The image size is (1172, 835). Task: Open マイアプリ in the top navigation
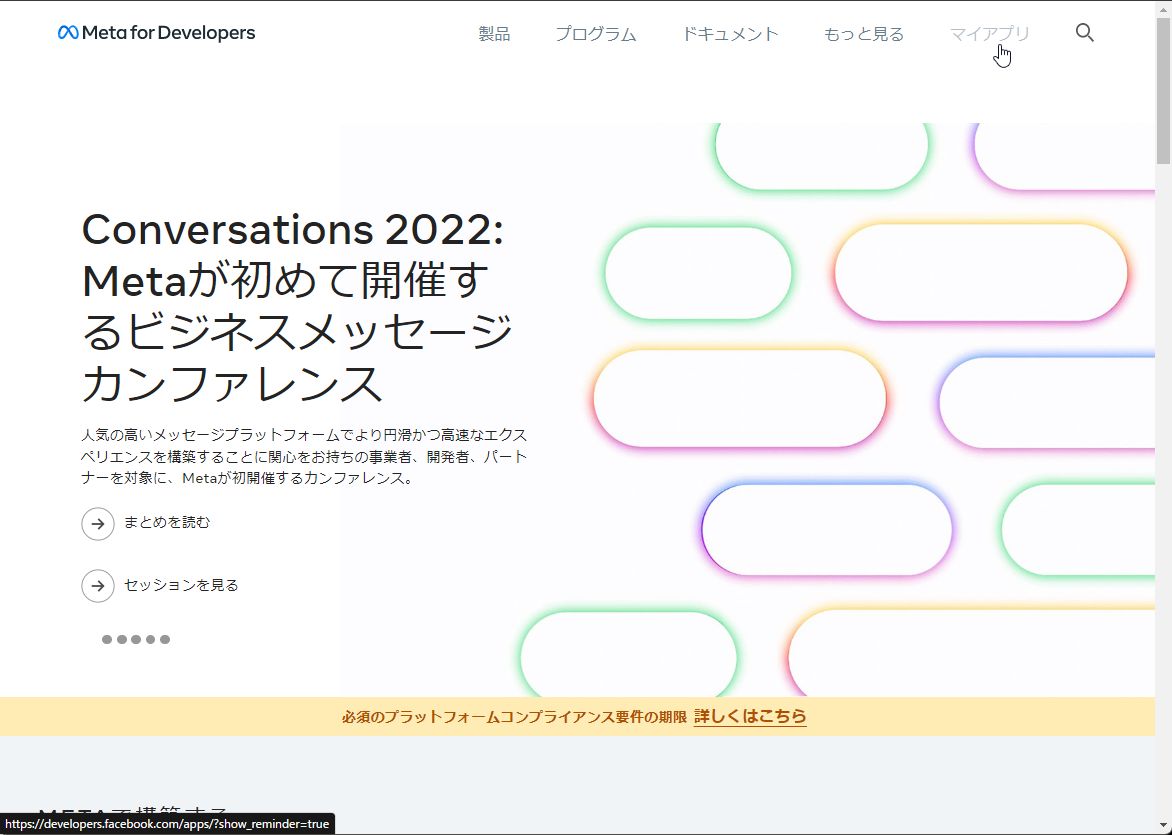click(989, 34)
